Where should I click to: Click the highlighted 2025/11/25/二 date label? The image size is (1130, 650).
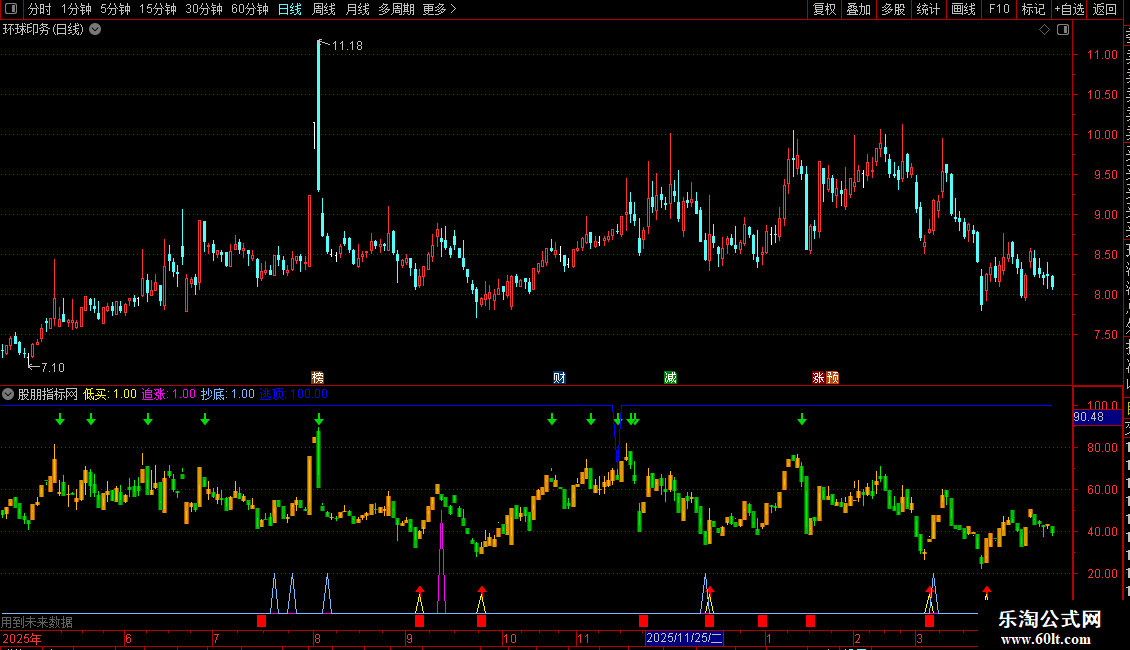(x=684, y=638)
